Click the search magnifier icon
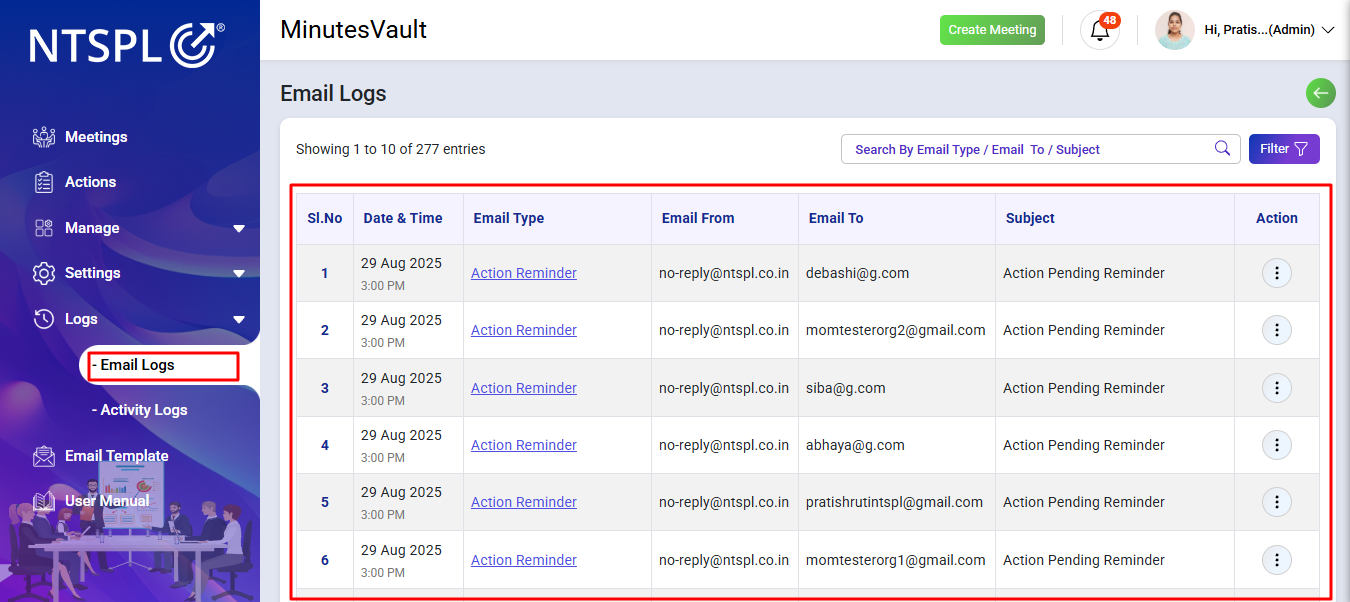This screenshot has height=602, width=1350. tap(1222, 148)
